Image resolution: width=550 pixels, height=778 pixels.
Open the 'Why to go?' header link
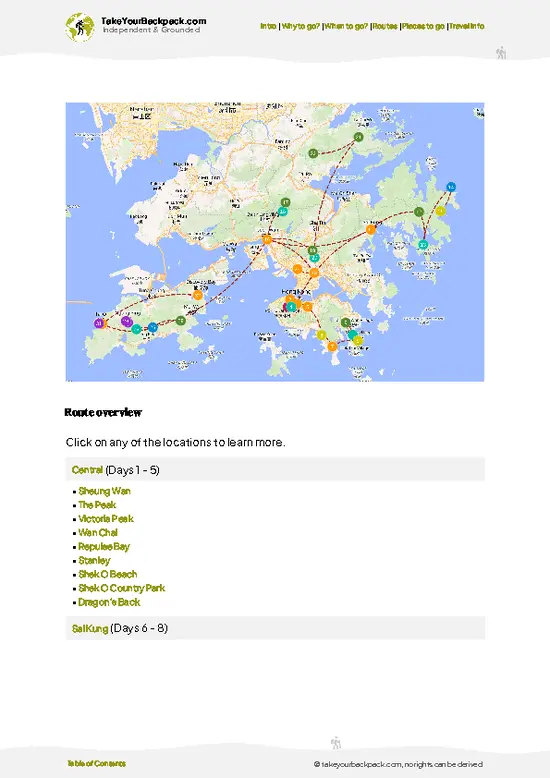300,26
